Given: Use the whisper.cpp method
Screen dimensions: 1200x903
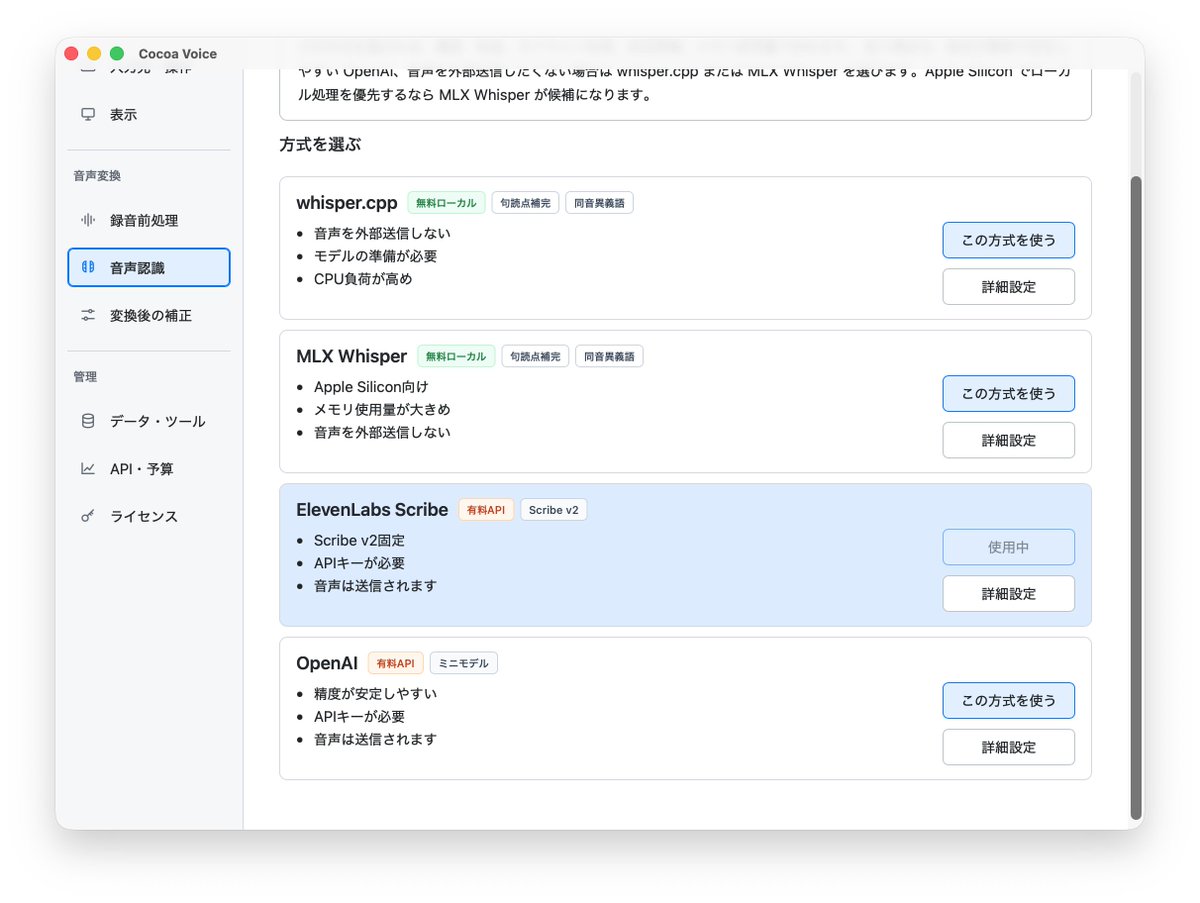Looking at the screenshot, I should [x=1008, y=240].
